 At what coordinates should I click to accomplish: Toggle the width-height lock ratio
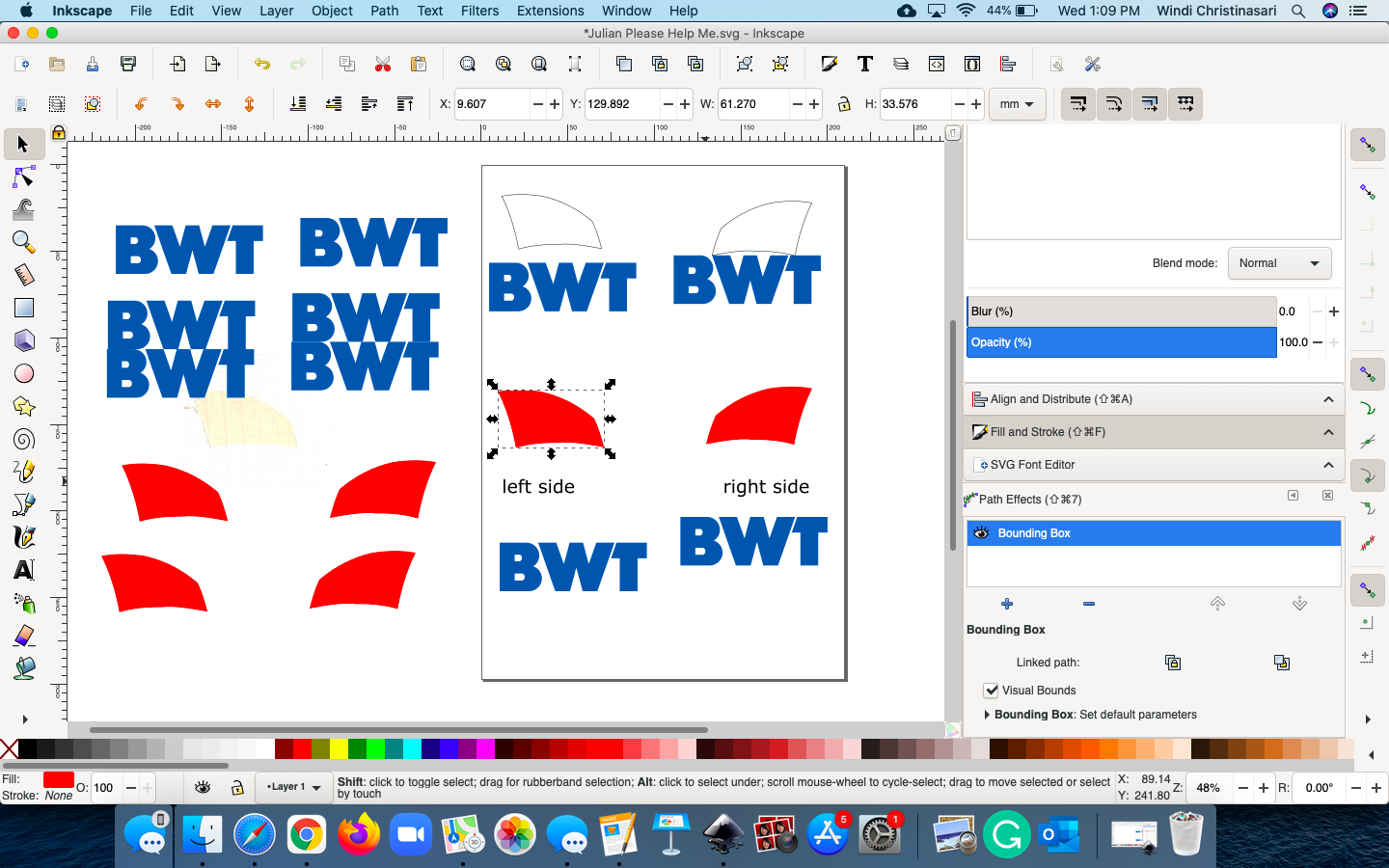click(844, 104)
